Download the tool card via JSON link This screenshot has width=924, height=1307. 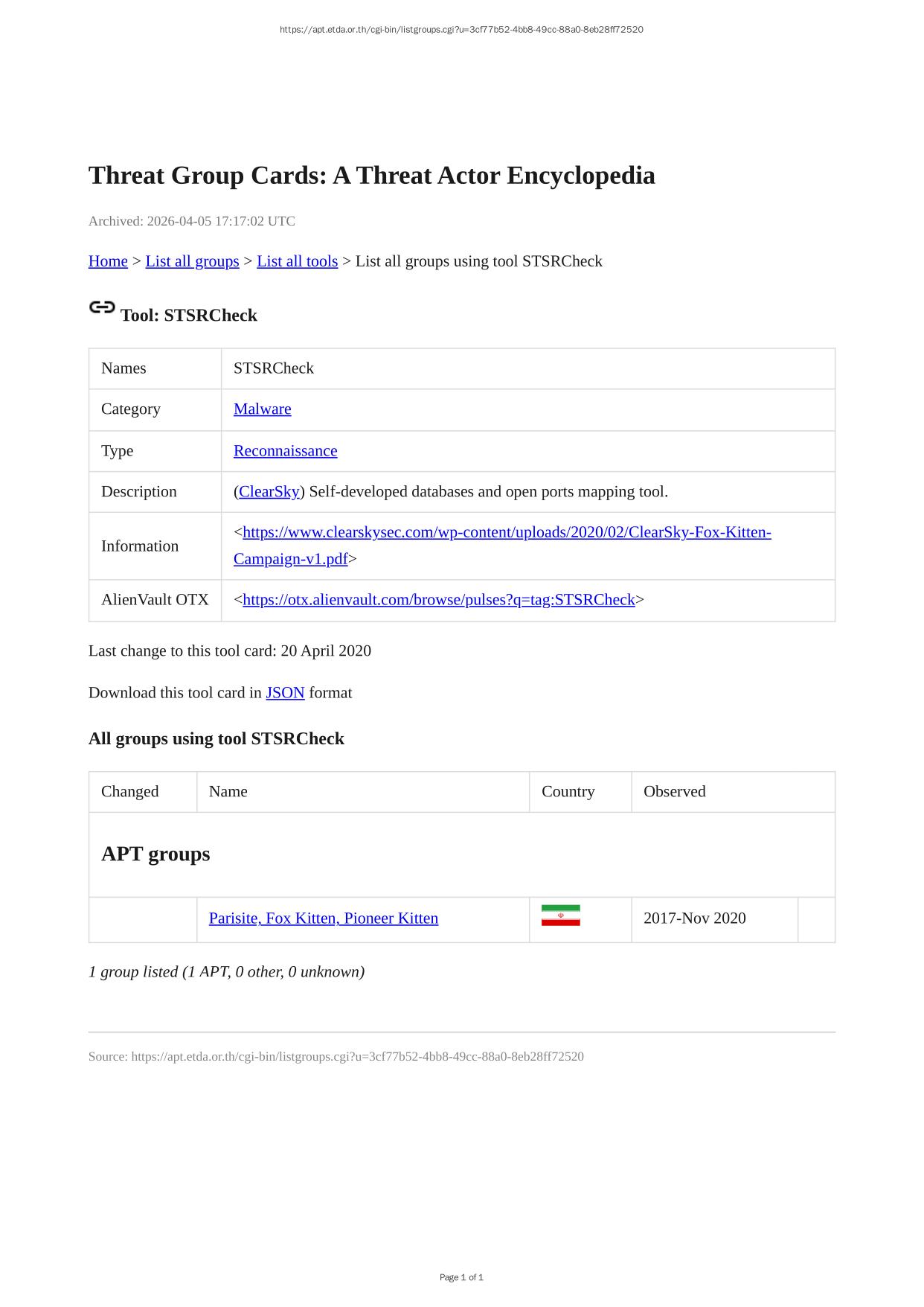[x=285, y=693]
